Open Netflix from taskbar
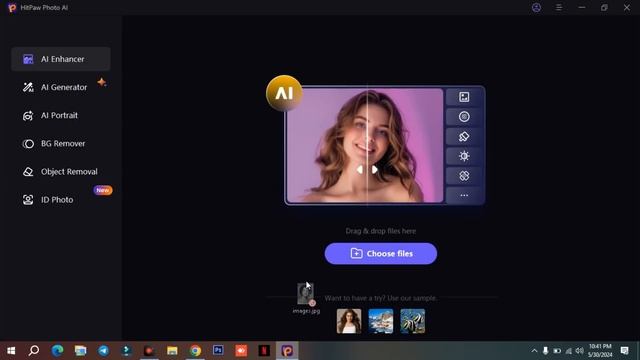The image size is (640, 360). click(x=264, y=351)
